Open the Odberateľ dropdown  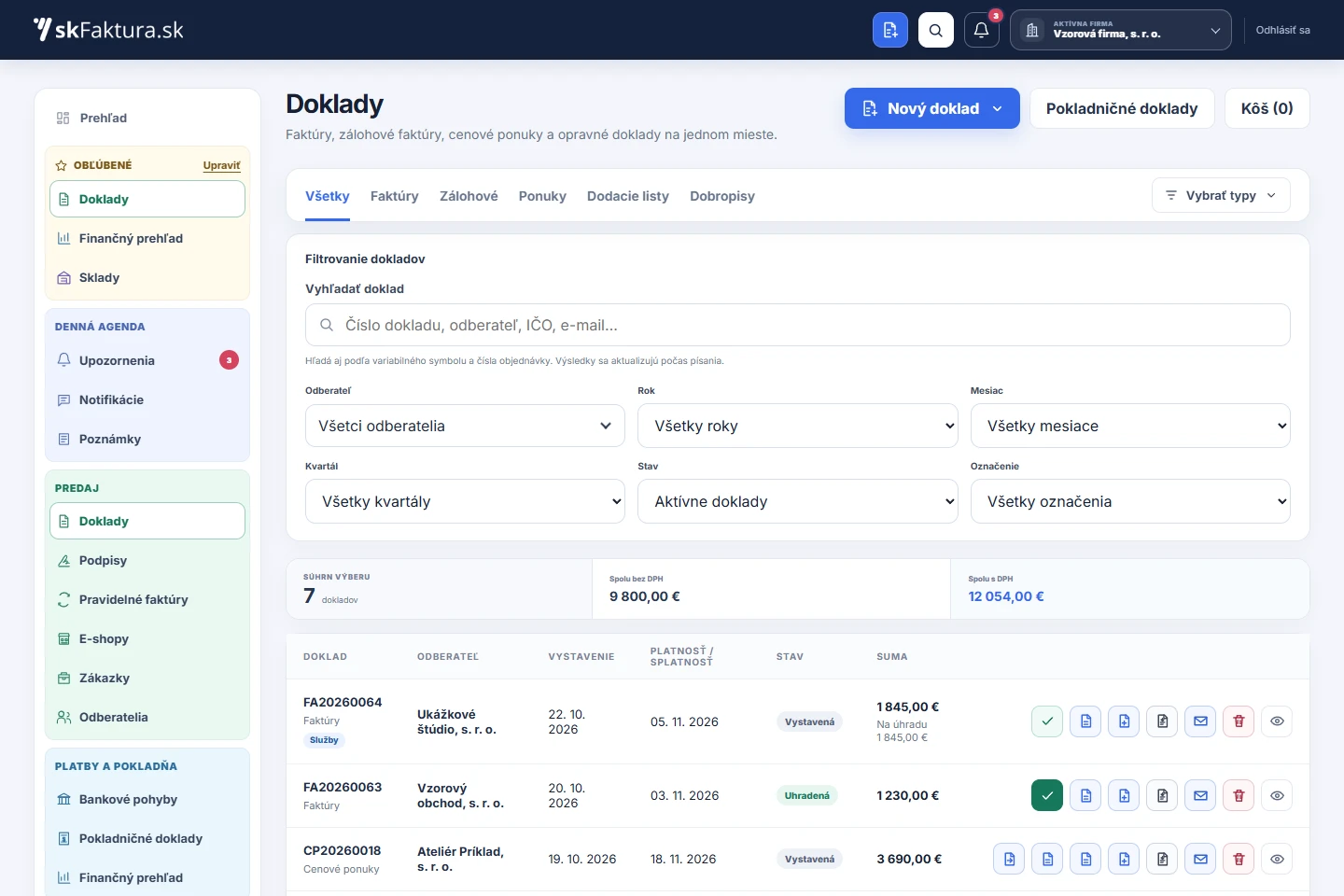(465, 426)
